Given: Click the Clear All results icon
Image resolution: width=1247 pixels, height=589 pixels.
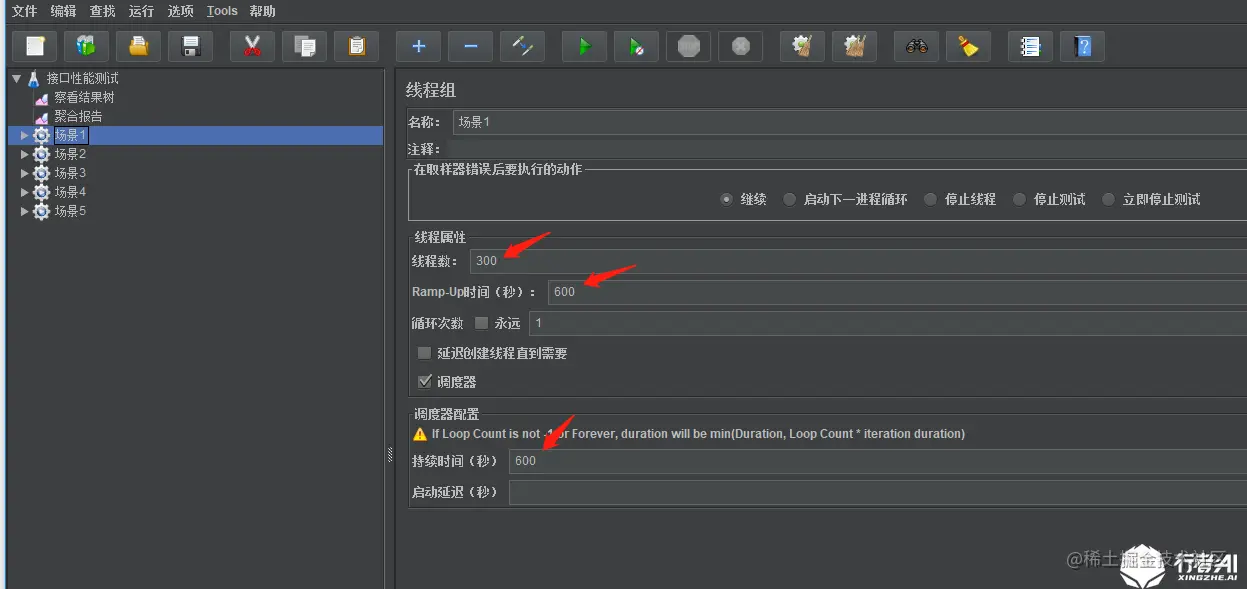Looking at the screenshot, I should pos(854,46).
